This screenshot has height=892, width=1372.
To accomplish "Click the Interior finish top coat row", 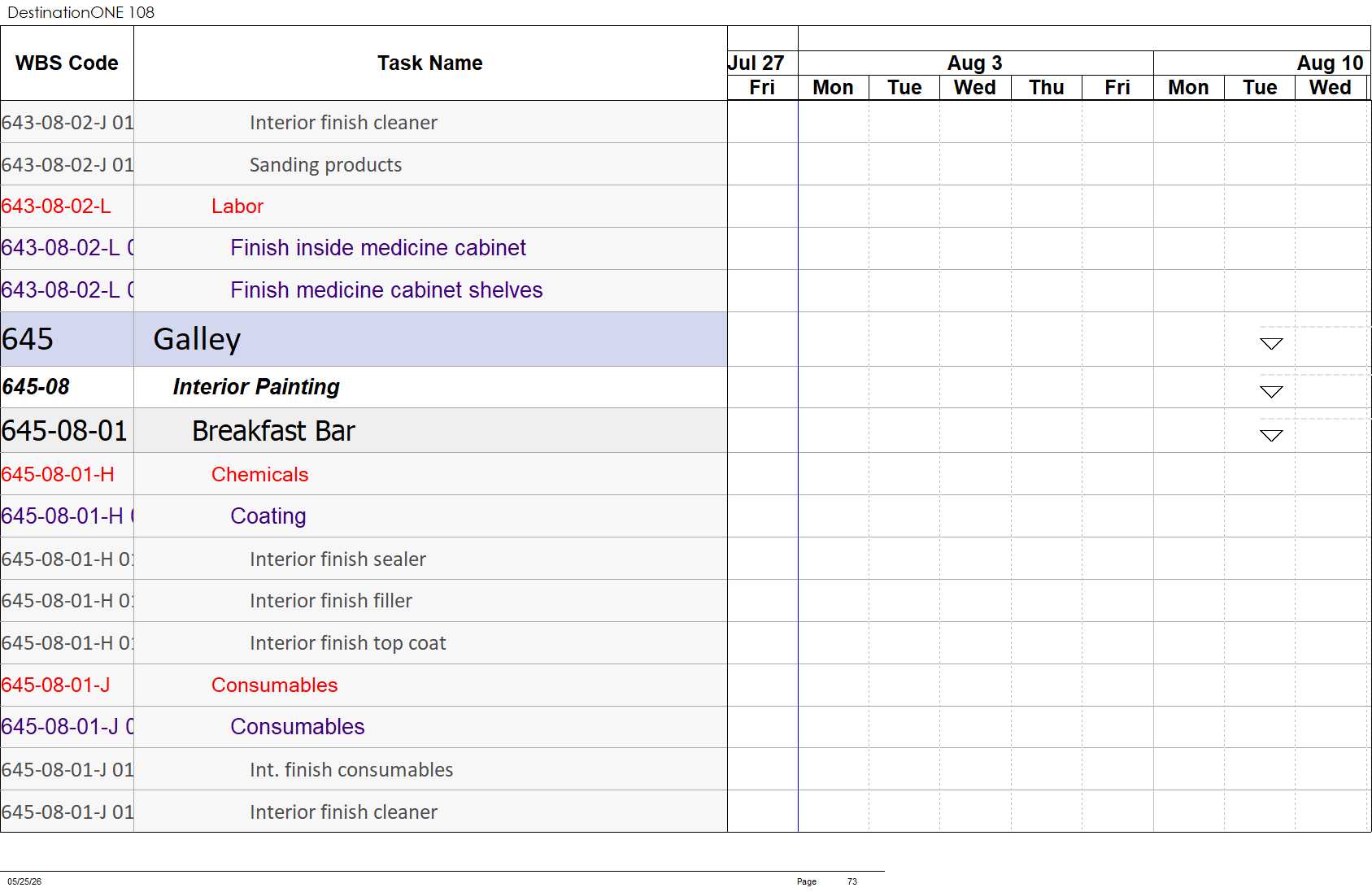I will click(364, 643).
